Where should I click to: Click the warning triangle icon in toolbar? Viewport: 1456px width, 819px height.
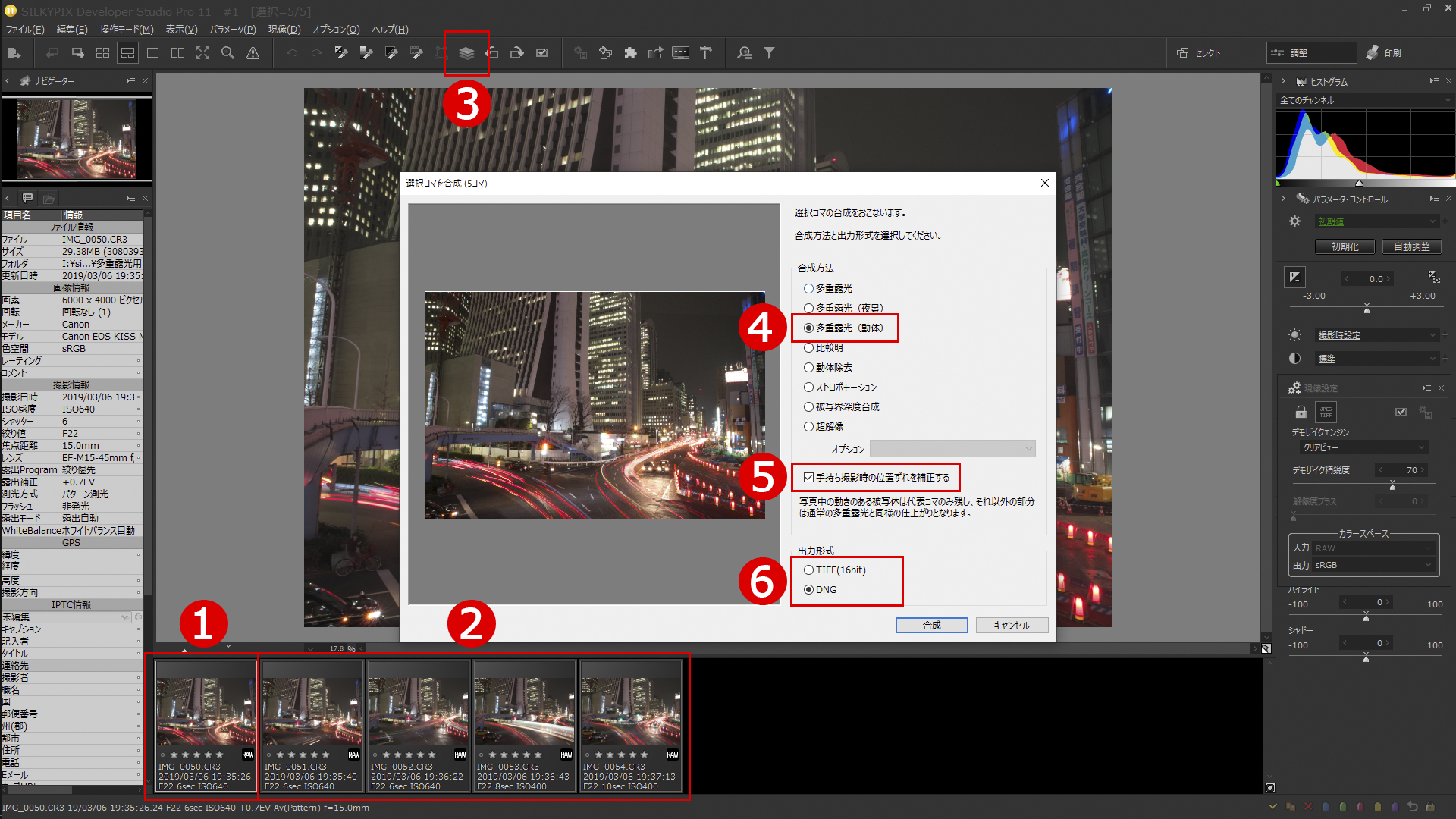click(x=253, y=53)
